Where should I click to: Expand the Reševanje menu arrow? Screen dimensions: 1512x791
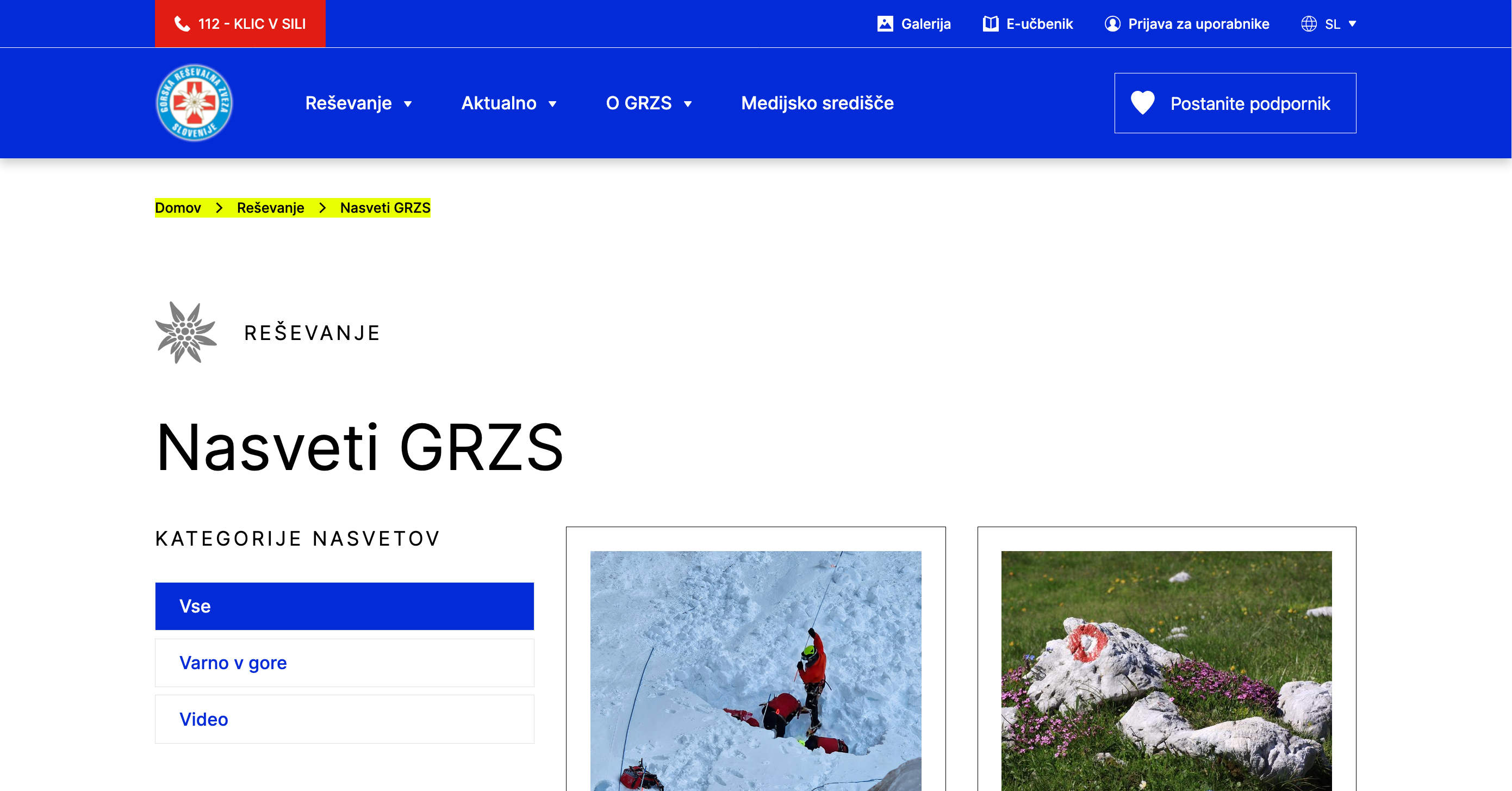click(407, 104)
